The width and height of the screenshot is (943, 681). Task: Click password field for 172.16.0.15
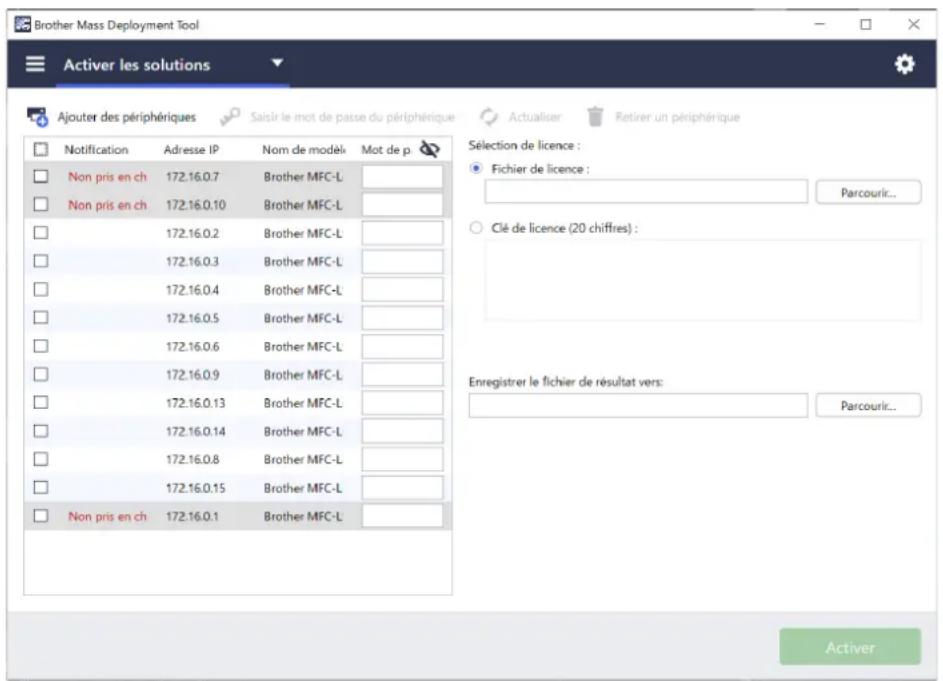point(402,488)
